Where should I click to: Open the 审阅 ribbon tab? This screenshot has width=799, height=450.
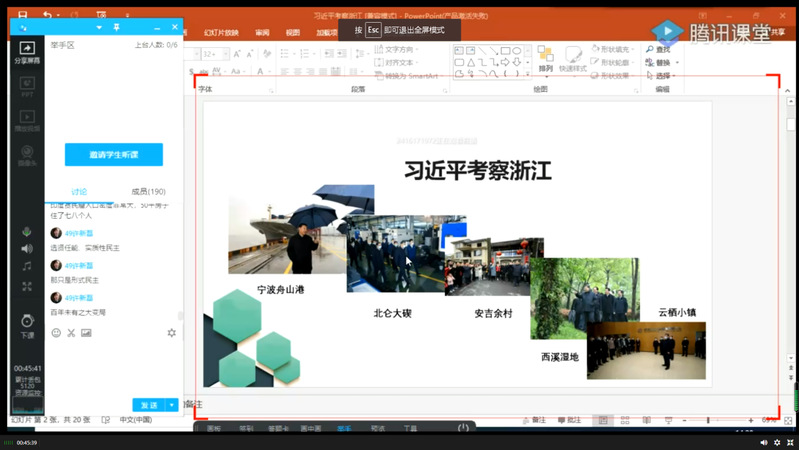pos(262,33)
